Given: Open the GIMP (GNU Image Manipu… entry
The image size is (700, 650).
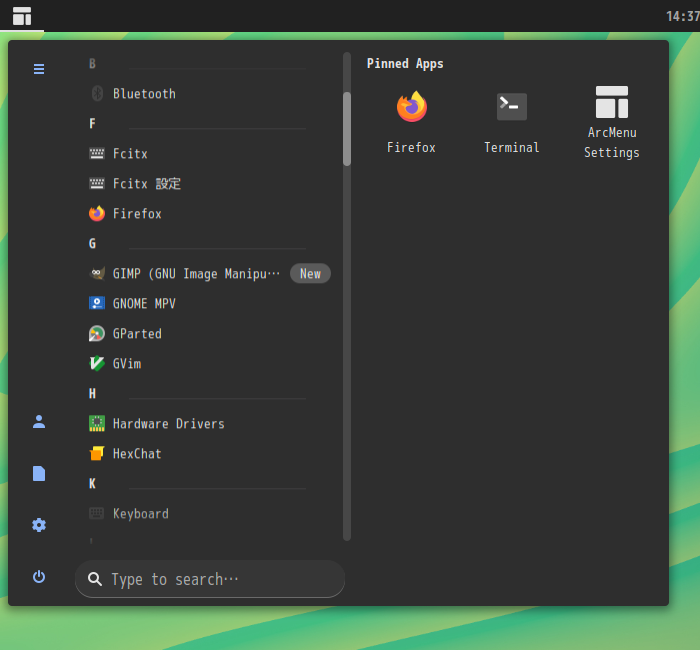Looking at the screenshot, I should click(210, 273).
